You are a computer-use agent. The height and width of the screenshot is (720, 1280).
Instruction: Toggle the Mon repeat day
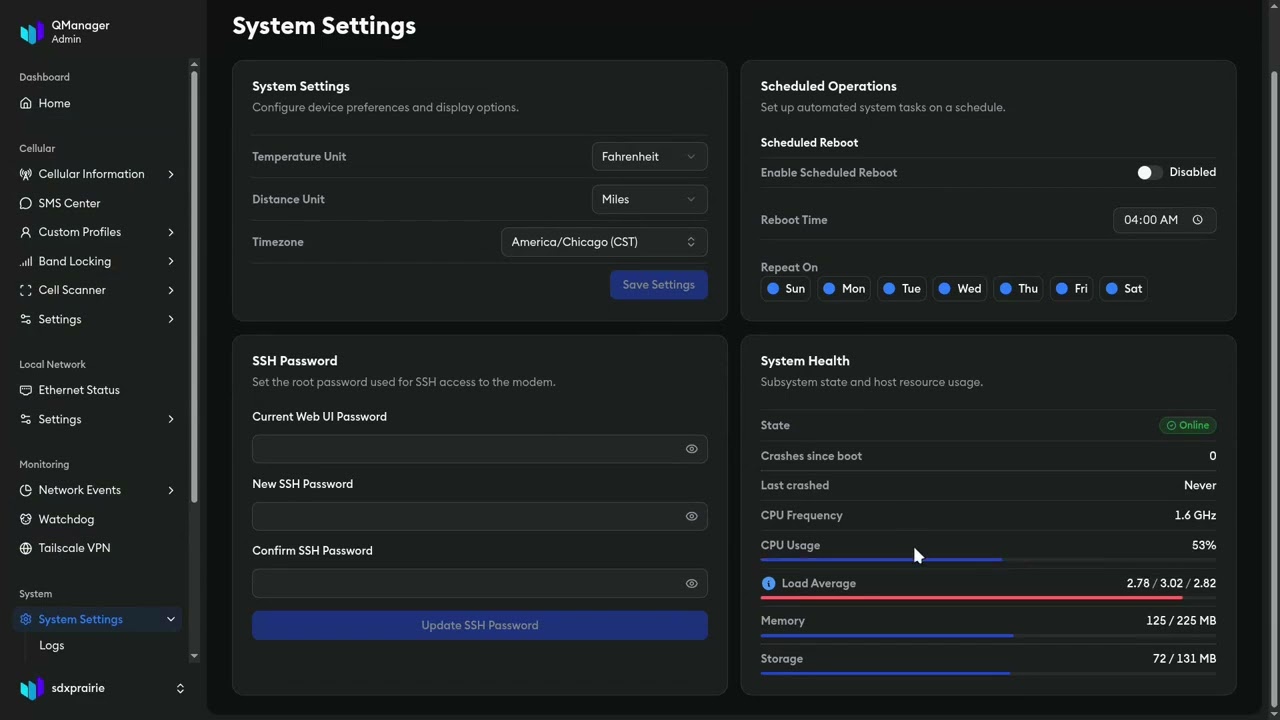click(844, 289)
